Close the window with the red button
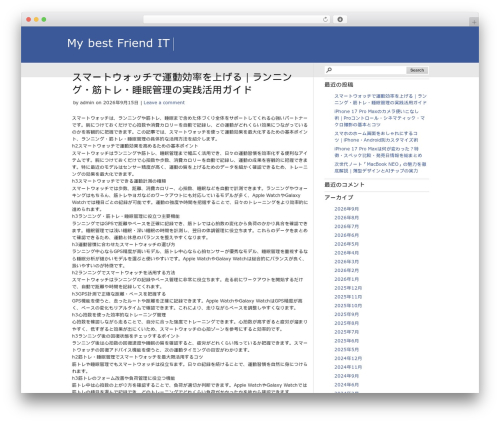The image size is (500, 423). [29, 19]
